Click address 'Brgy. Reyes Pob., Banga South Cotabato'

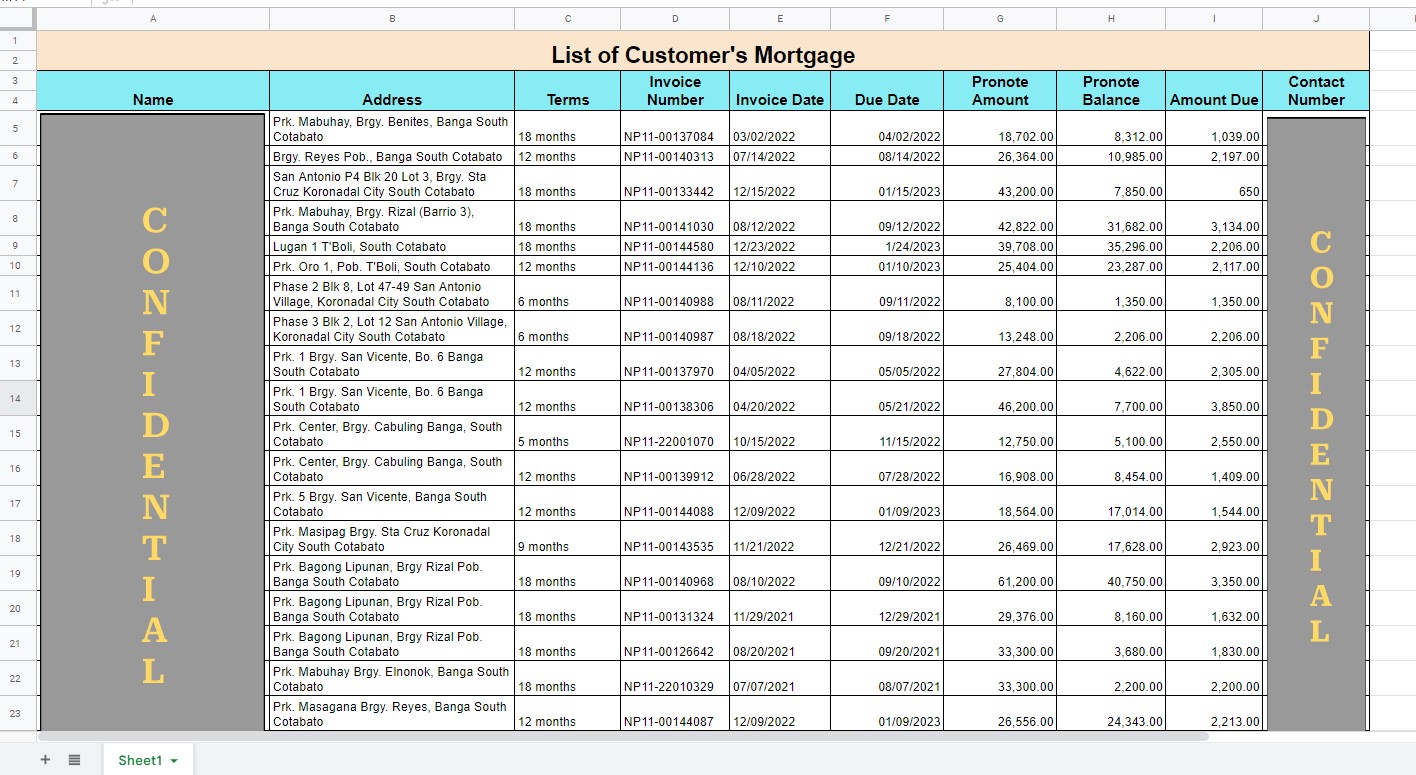click(x=392, y=156)
